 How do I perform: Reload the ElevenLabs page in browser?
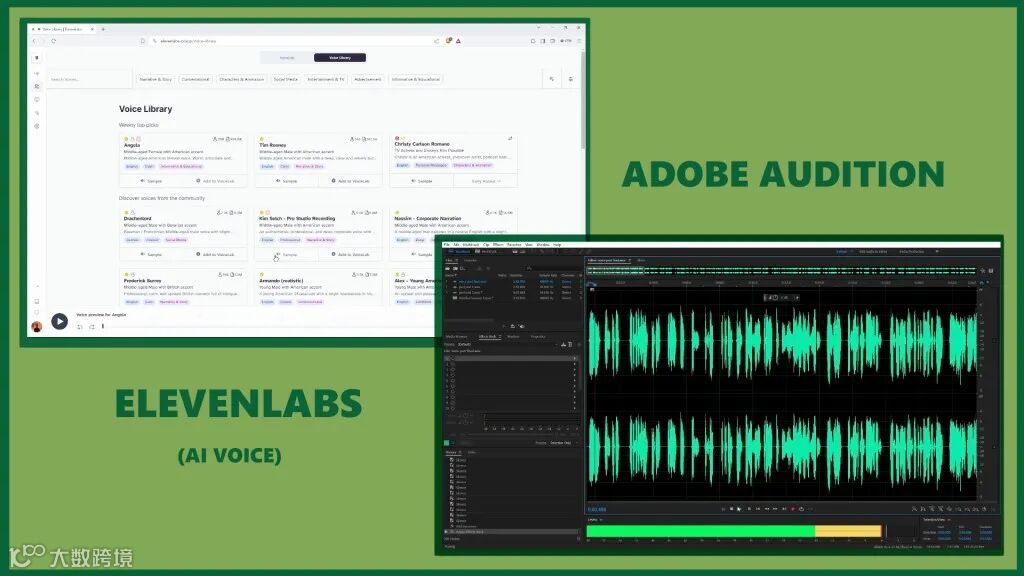[54, 40]
